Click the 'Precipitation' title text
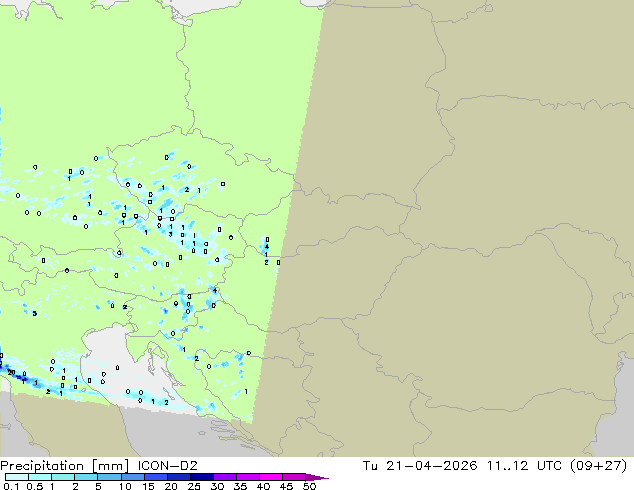Viewport: 634px width, 490px height. click(x=42, y=466)
